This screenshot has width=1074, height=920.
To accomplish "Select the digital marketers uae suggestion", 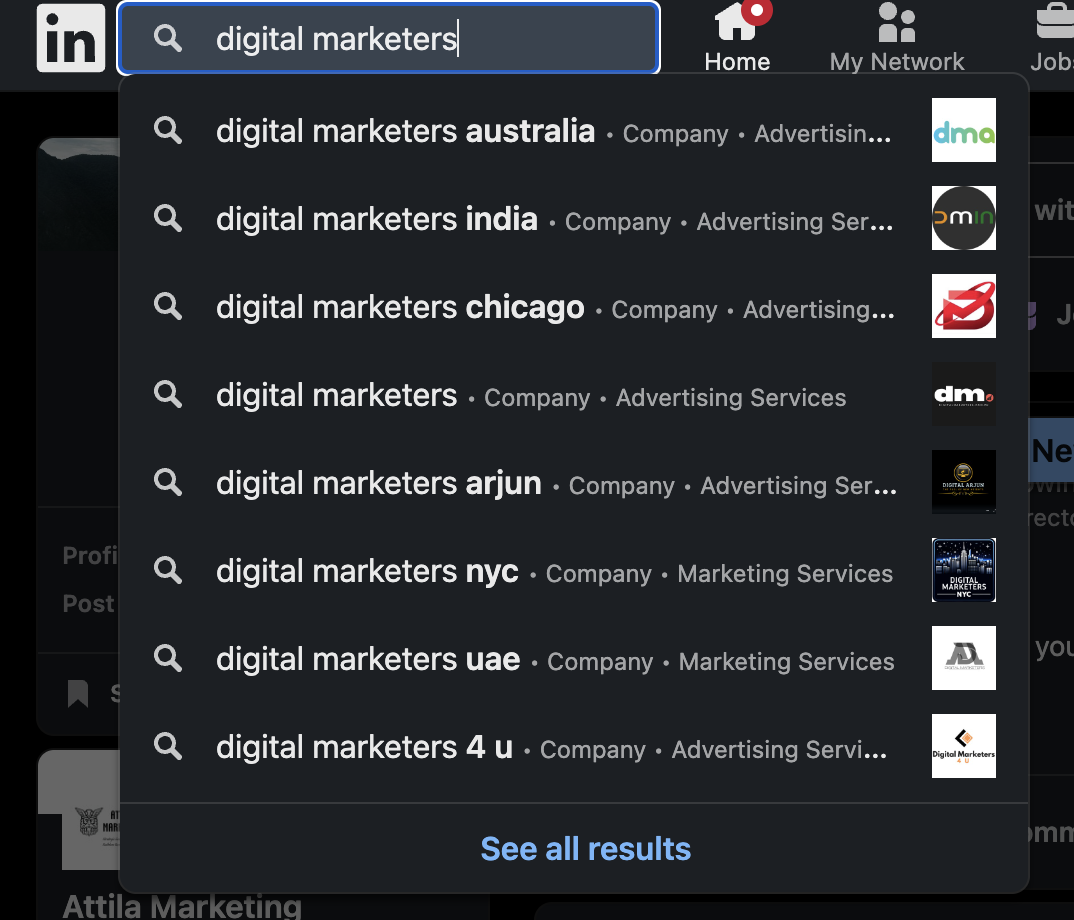I will point(574,658).
